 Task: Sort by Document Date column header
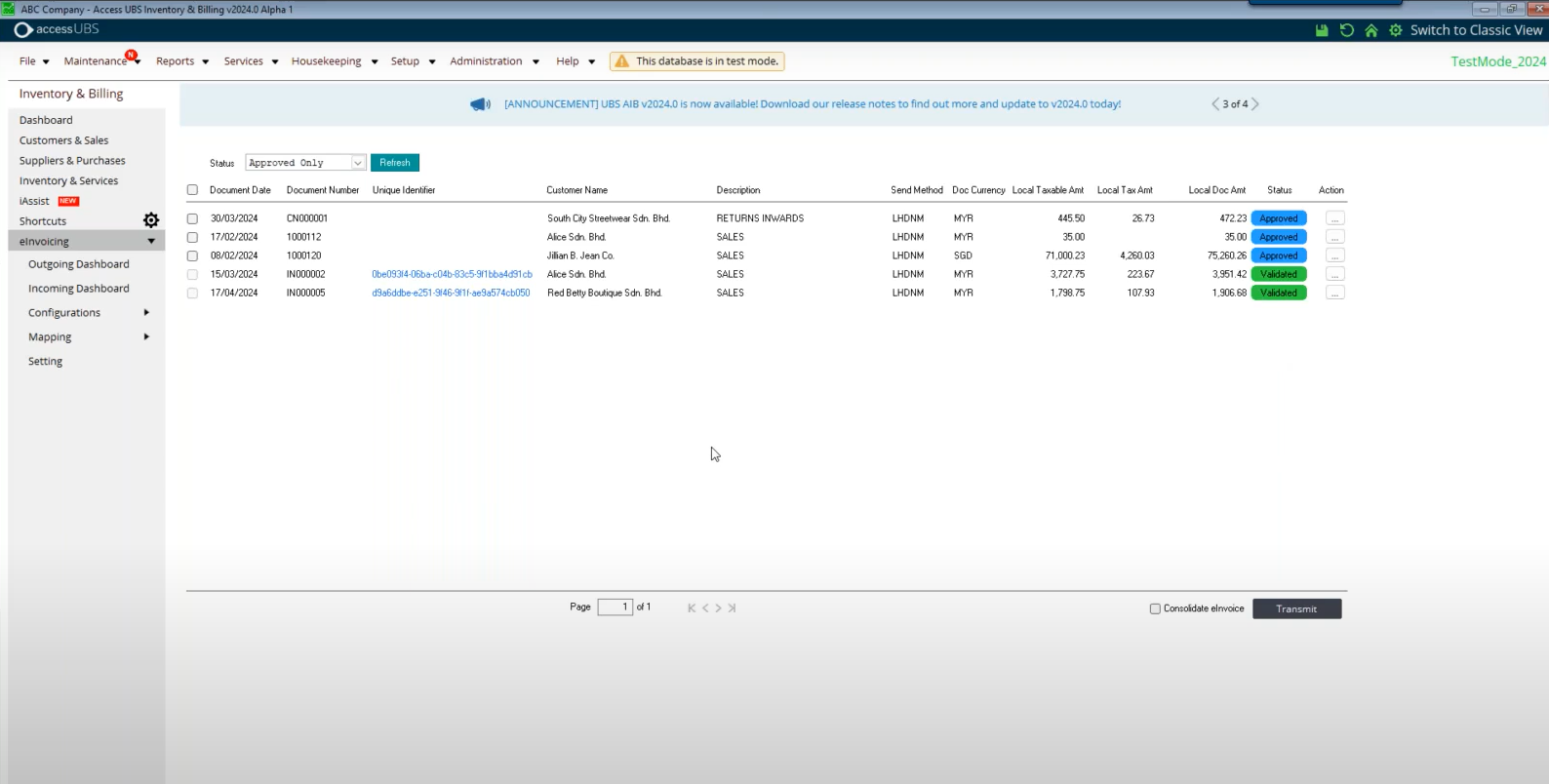coord(240,190)
